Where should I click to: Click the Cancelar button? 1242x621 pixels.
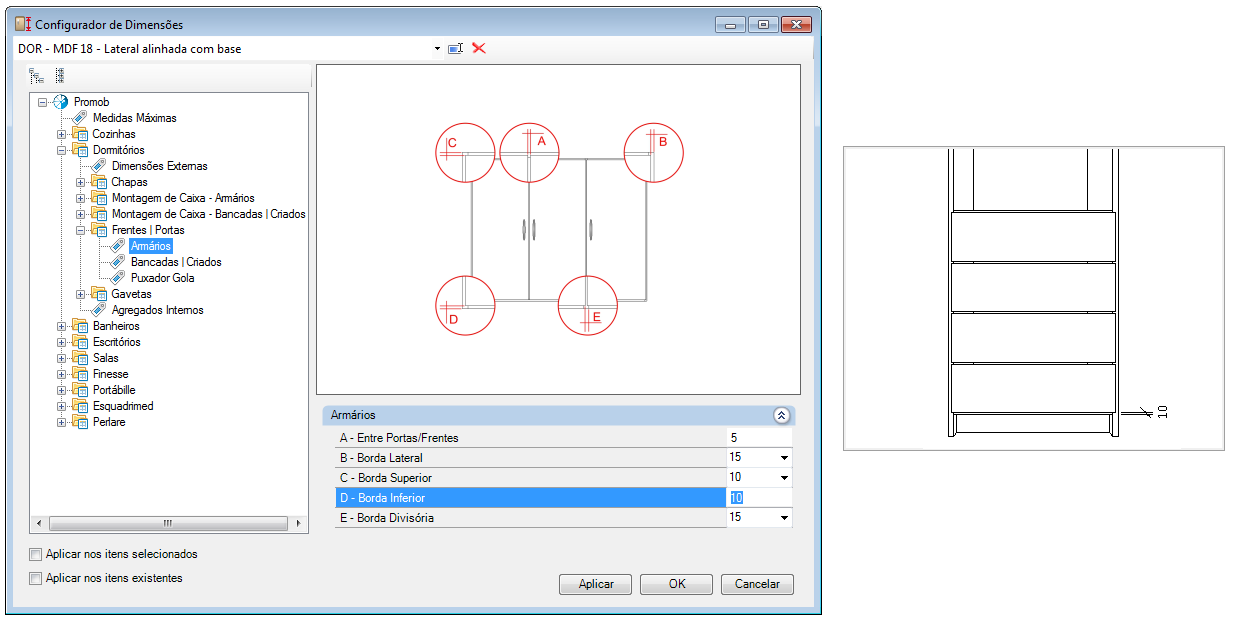point(757,584)
